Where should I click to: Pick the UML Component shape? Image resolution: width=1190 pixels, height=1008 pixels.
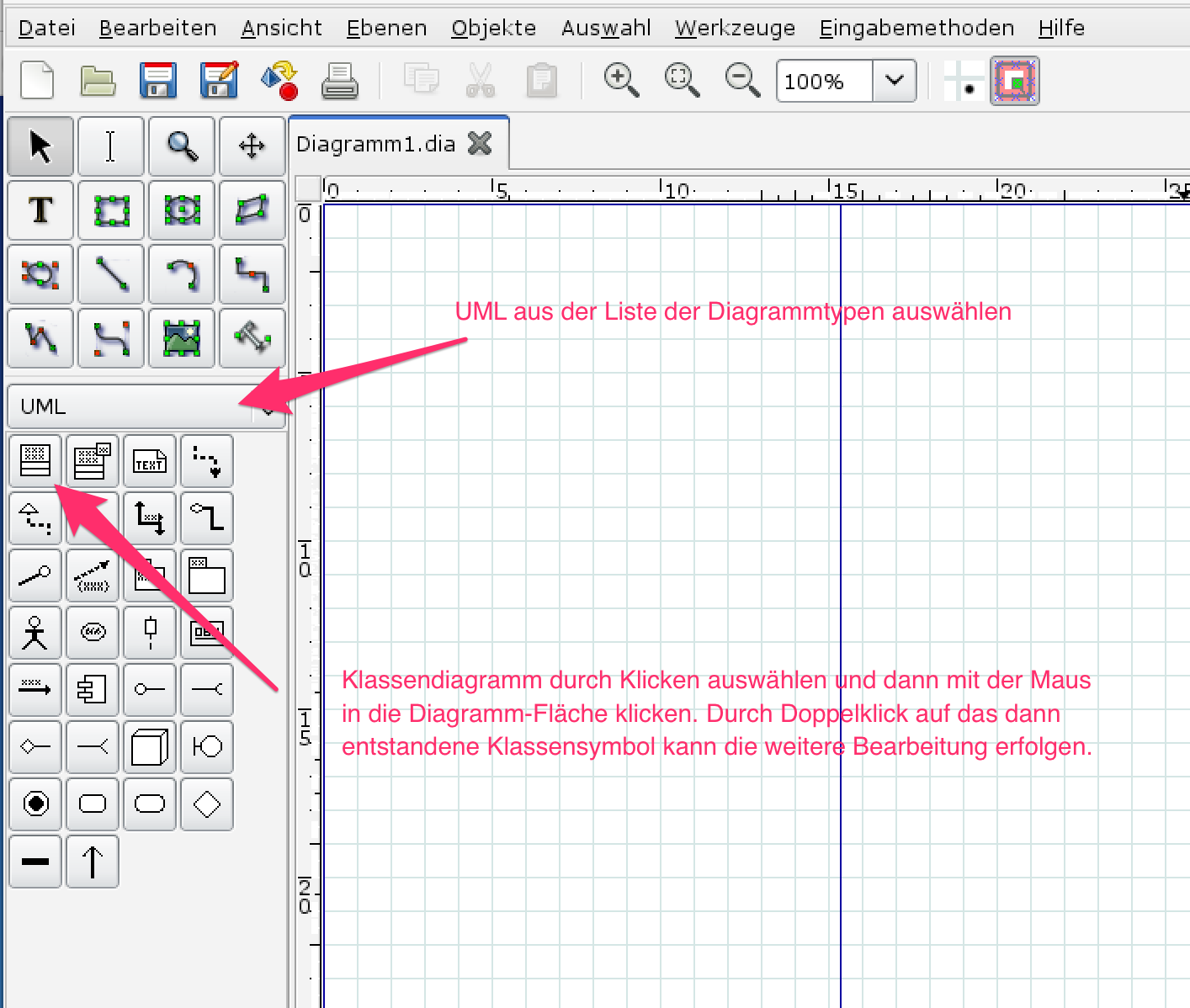point(93,689)
